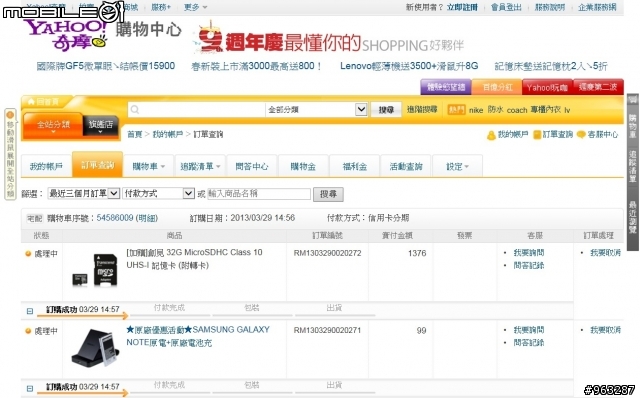Click the 國際牌GF5微單眼 promo link
This screenshot has height=398, width=640.
coord(106,66)
